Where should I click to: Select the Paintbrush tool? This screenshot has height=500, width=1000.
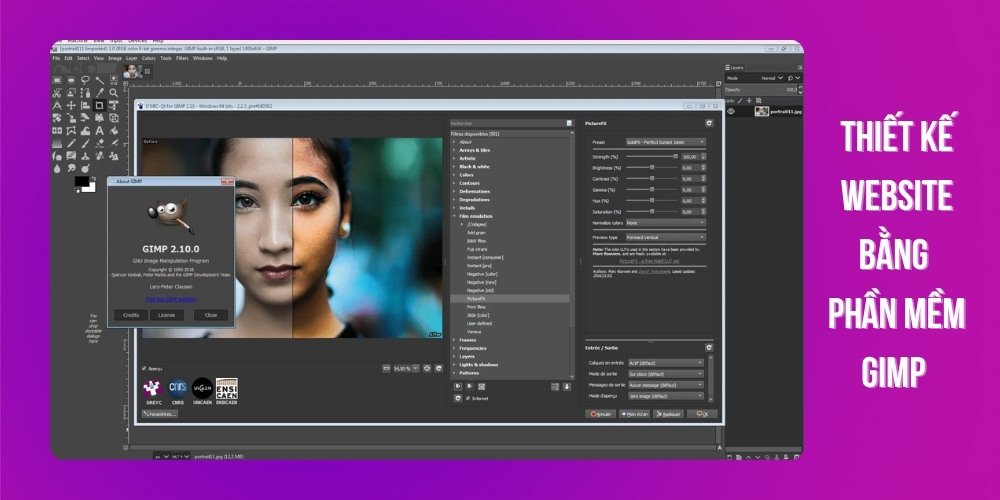pyautogui.click(x=85, y=143)
